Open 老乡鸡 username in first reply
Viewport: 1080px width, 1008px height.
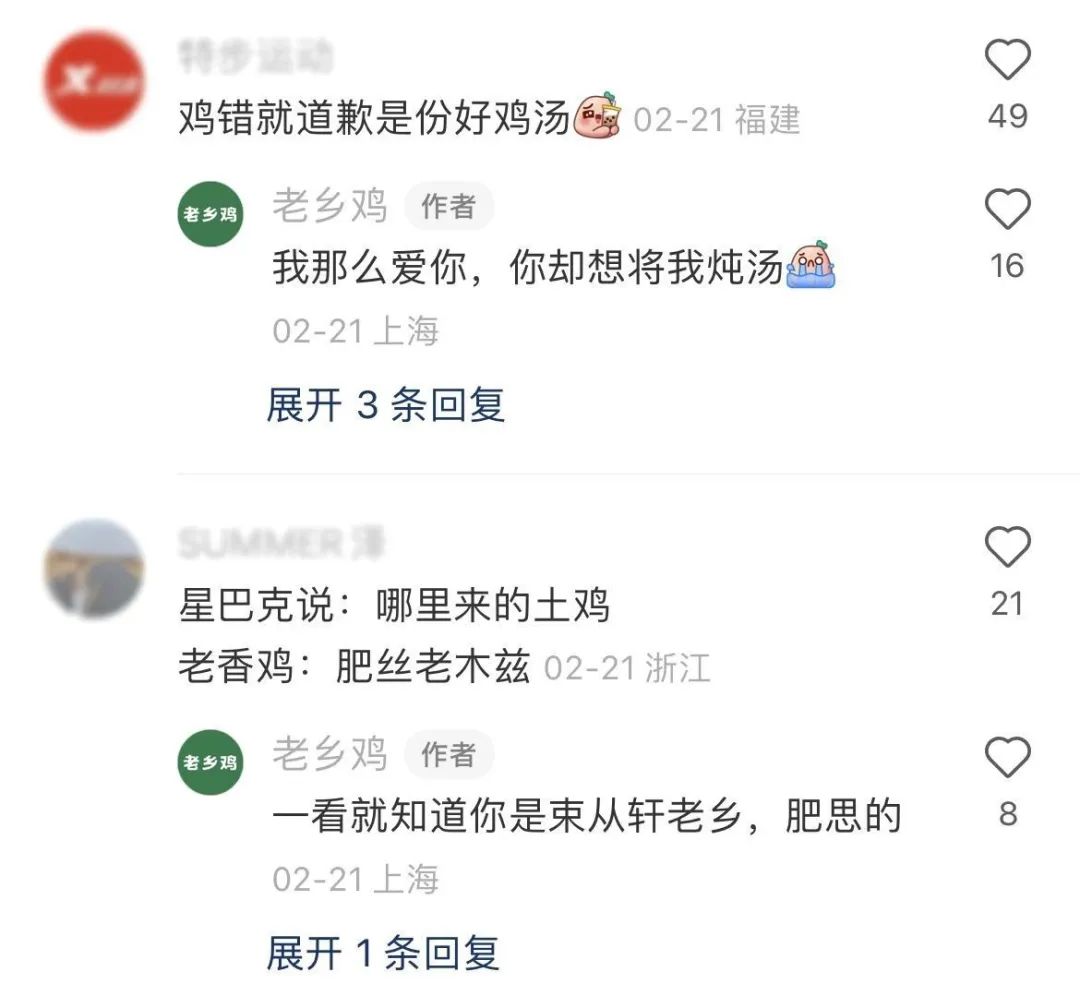click(x=330, y=205)
